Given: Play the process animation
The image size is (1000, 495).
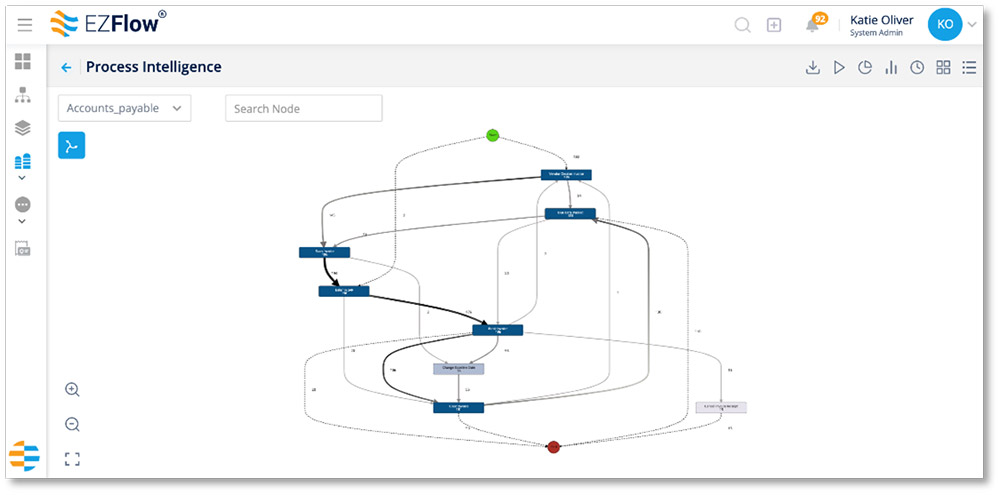Looking at the screenshot, I should tap(839, 68).
